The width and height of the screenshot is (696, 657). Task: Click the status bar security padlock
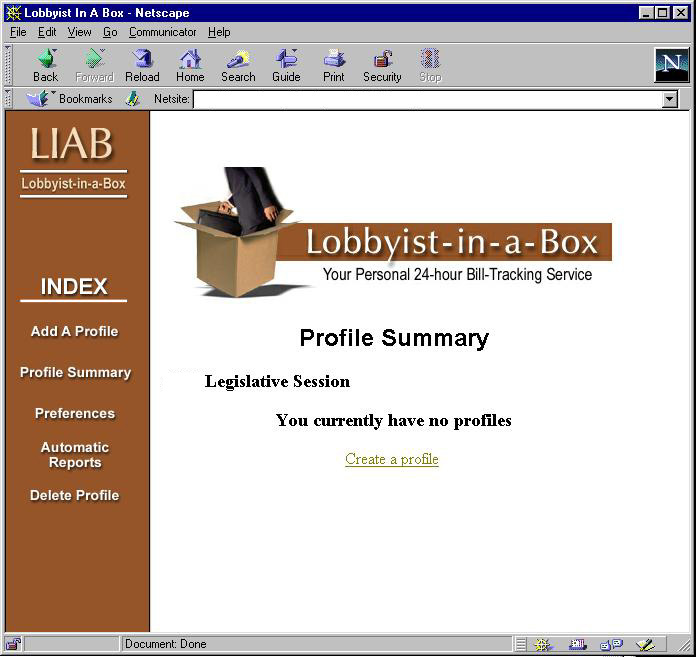point(14,644)
